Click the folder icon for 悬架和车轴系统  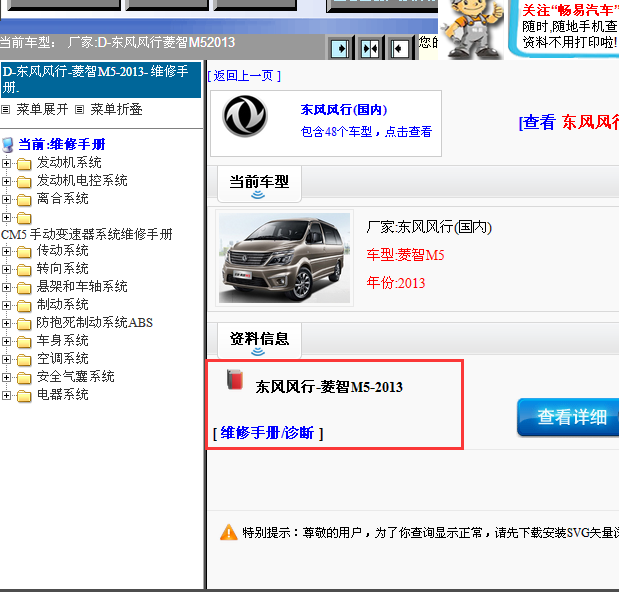tap(24, 288)
